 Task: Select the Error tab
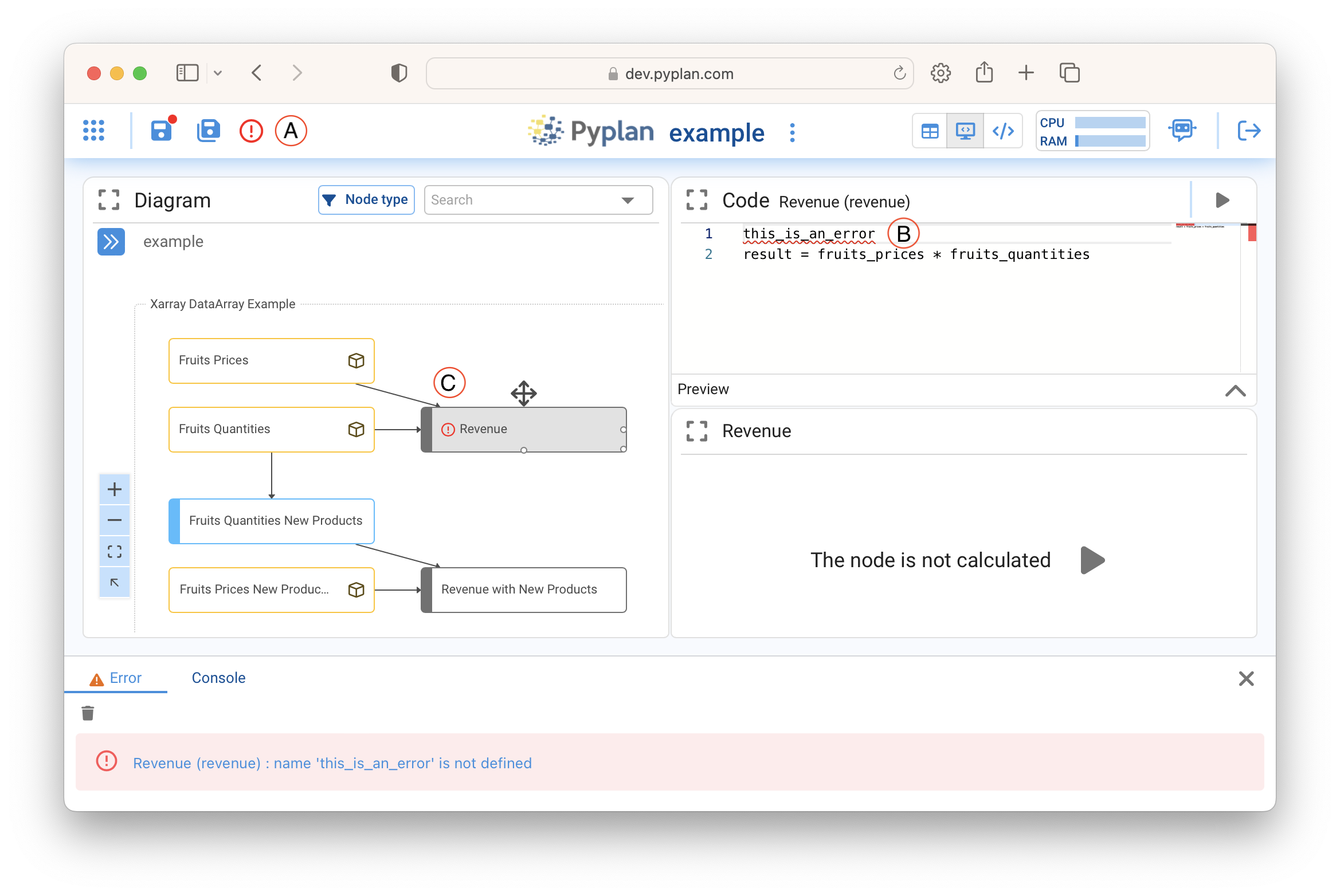tap(116, 678)
